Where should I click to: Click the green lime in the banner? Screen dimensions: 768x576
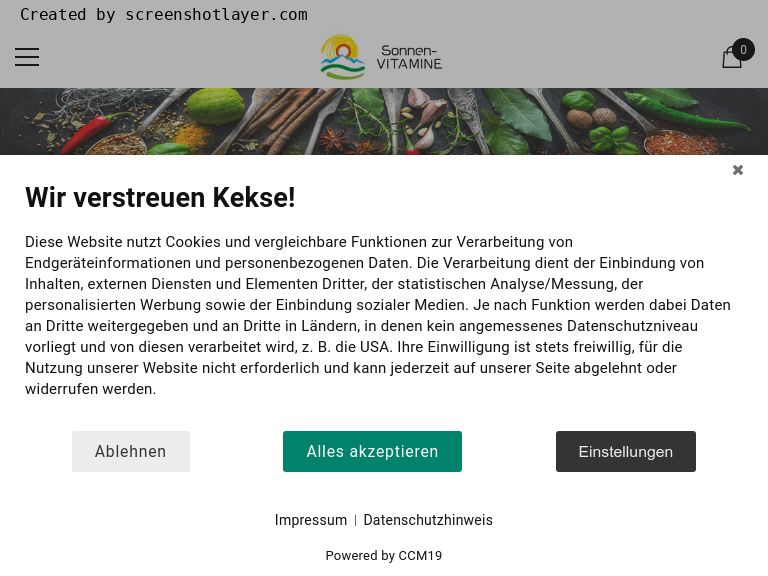216,106
